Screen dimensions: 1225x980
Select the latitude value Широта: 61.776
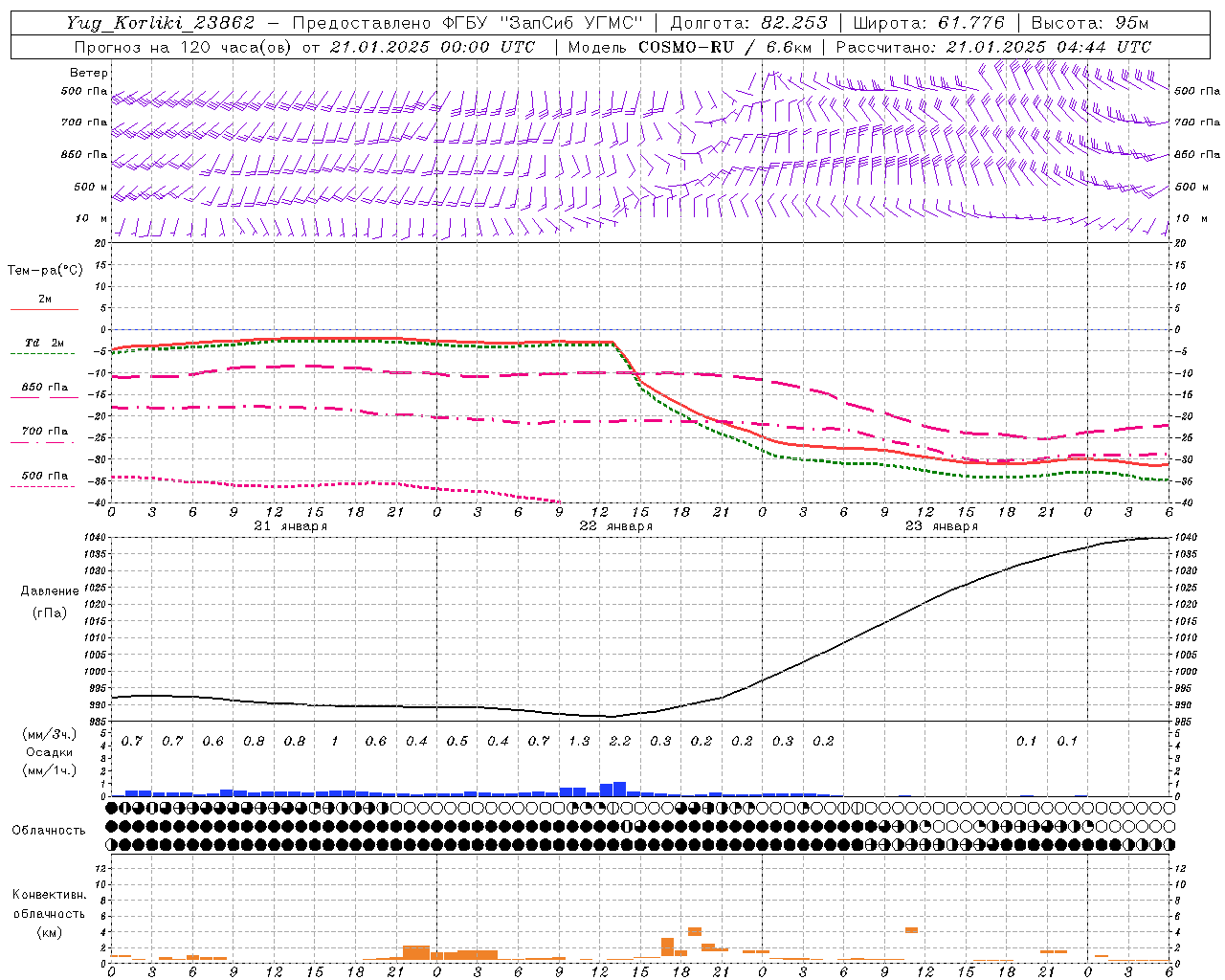[x=928, y=23]
